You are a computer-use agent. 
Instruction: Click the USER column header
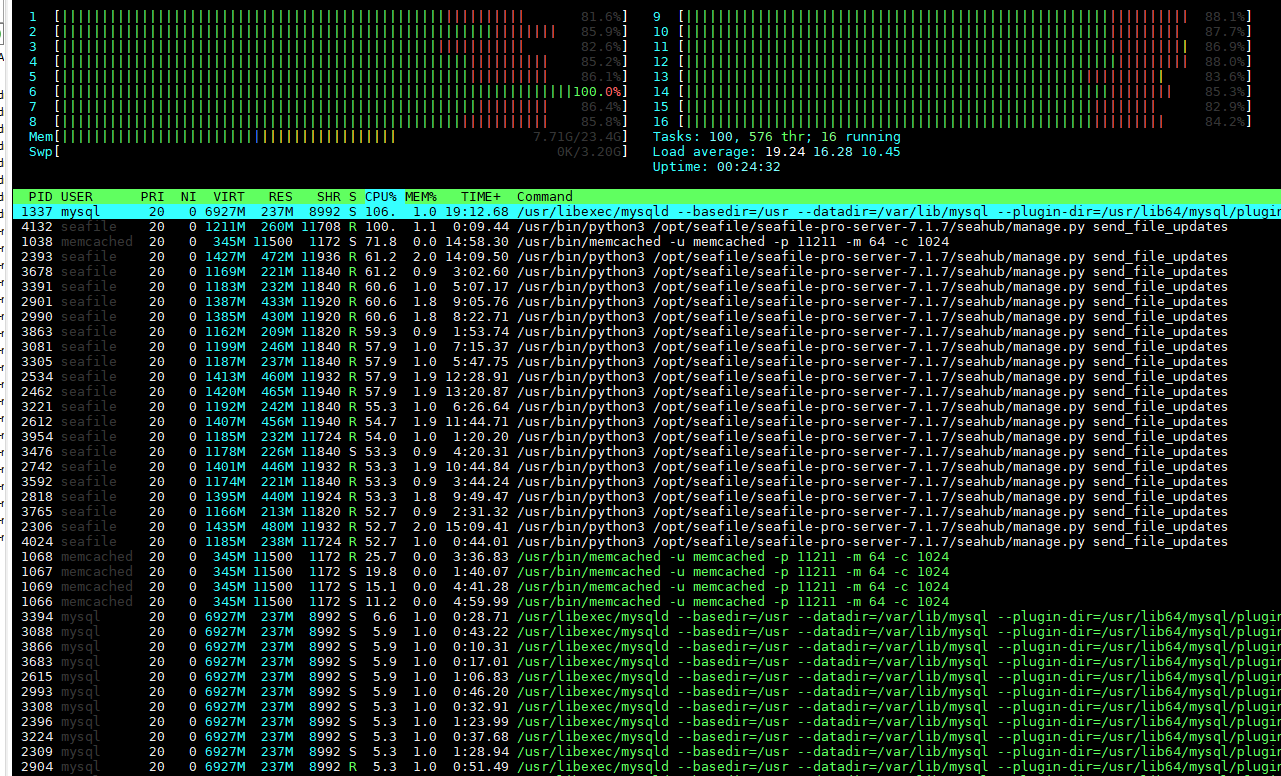pos(77,197)
